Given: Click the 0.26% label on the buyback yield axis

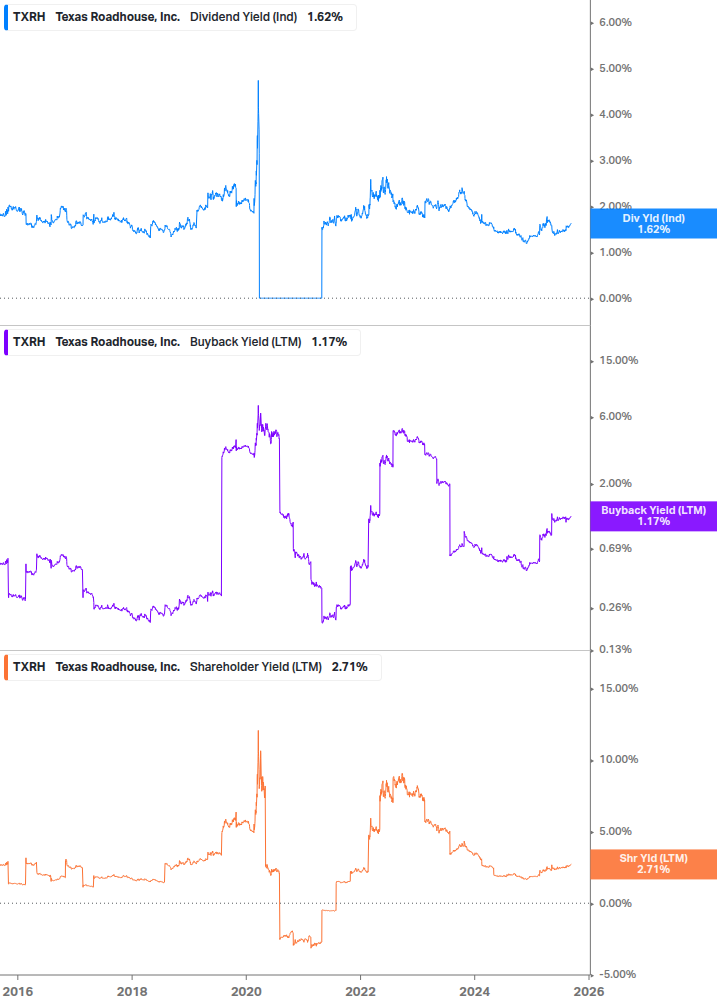Looking at the screenshot, I should click(615, 608).
